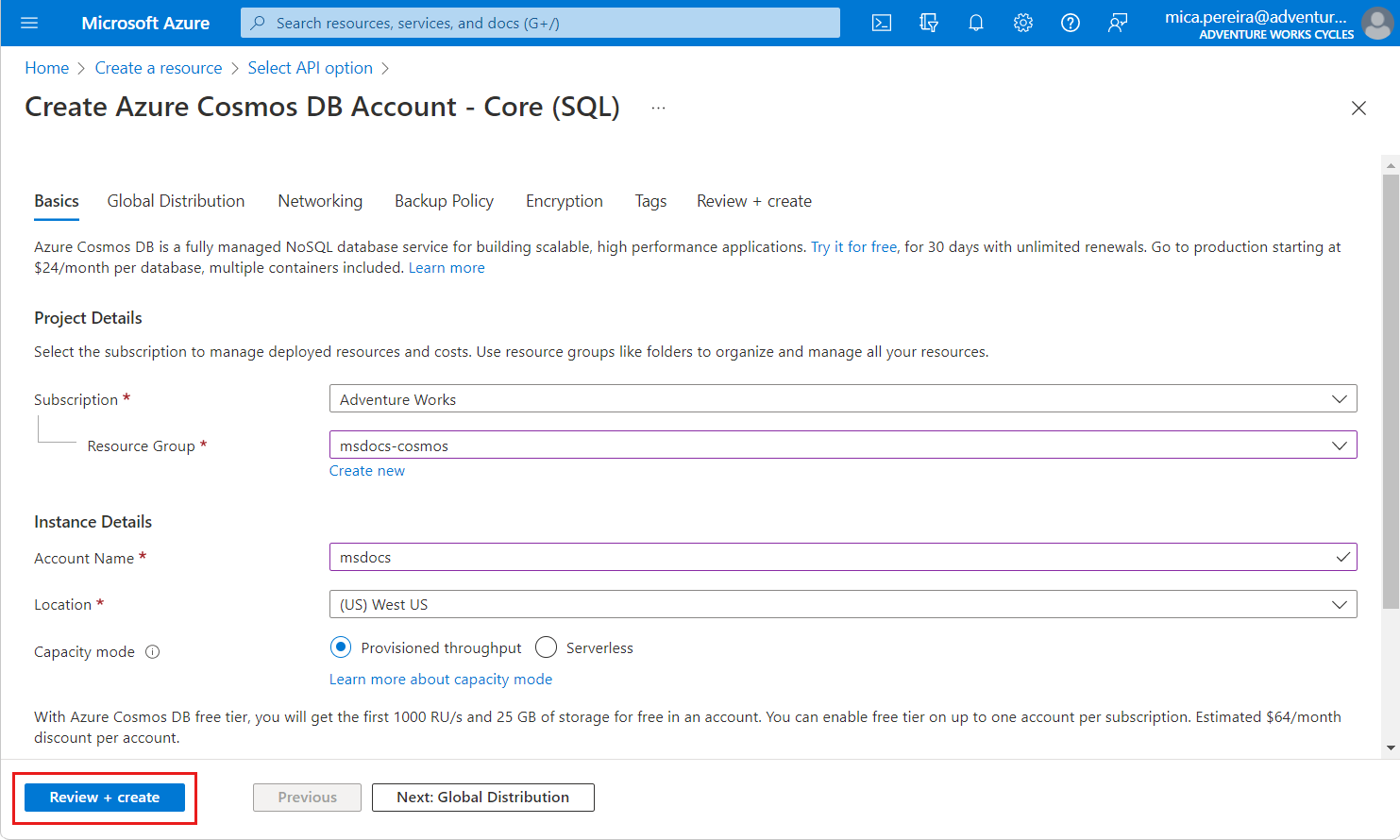Open Directories and subscriptions filter icon
This screenshot has height=840, width=1400.
928,23
